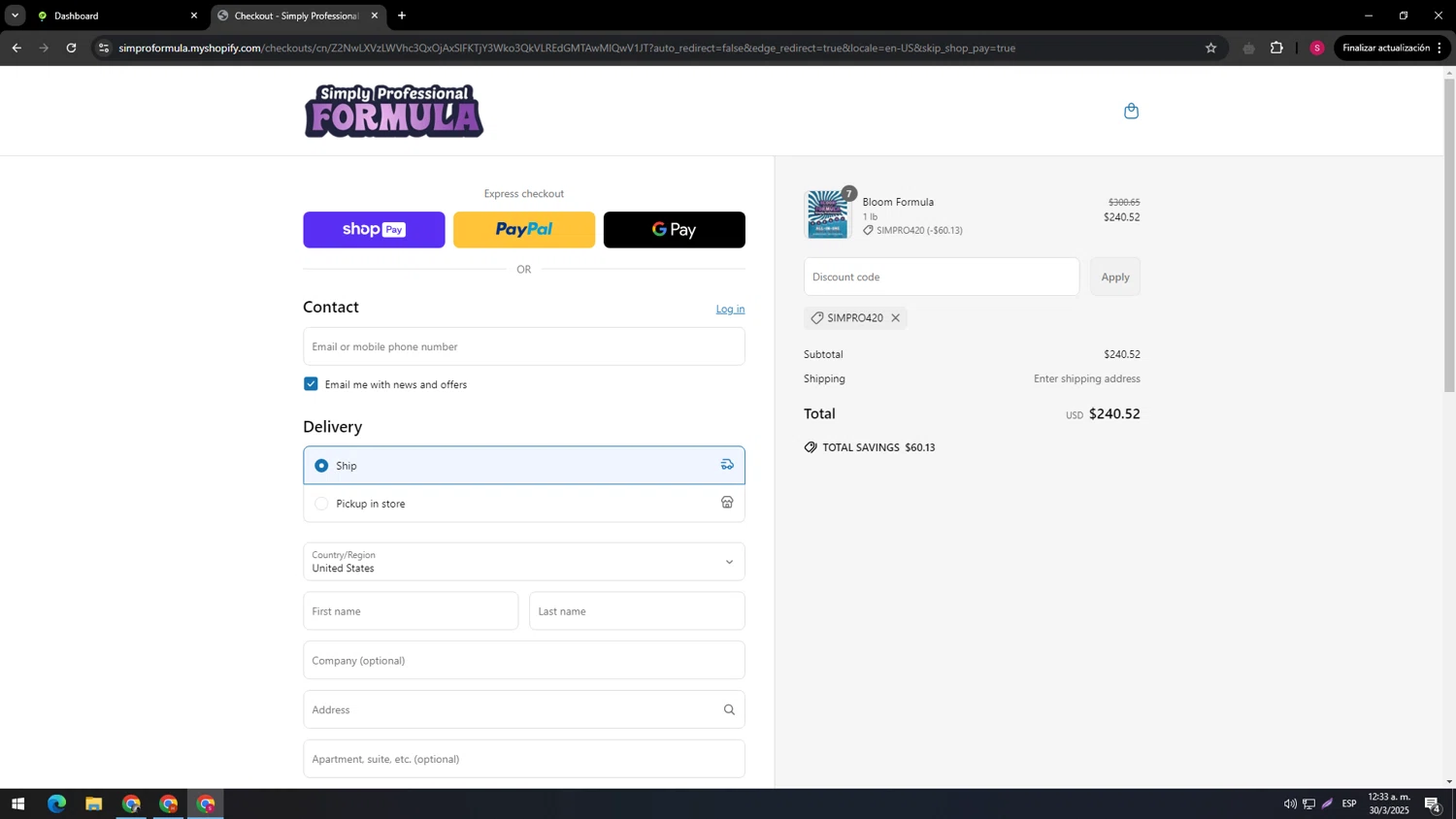Viewport: 1456px width, 819px height.
Task: Open the site information icon in address bar
Action: (x=104, y=48)
